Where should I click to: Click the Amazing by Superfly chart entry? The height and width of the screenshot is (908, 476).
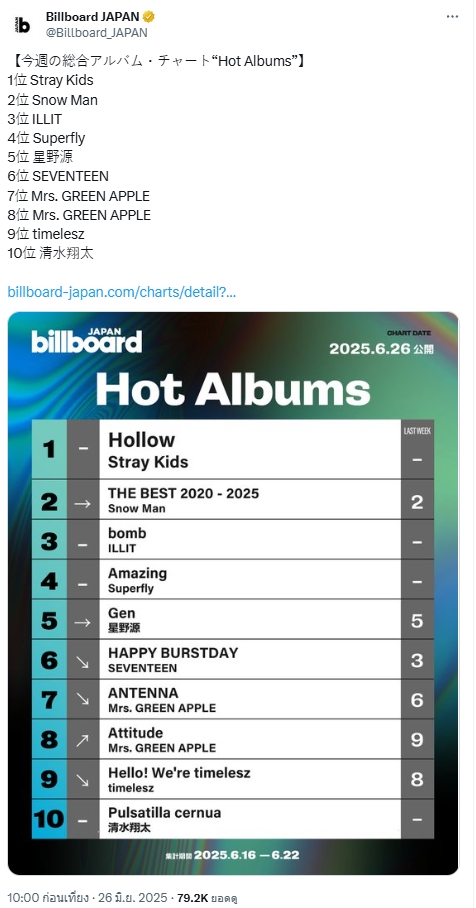pyautogui.click(x=250, y=580)
